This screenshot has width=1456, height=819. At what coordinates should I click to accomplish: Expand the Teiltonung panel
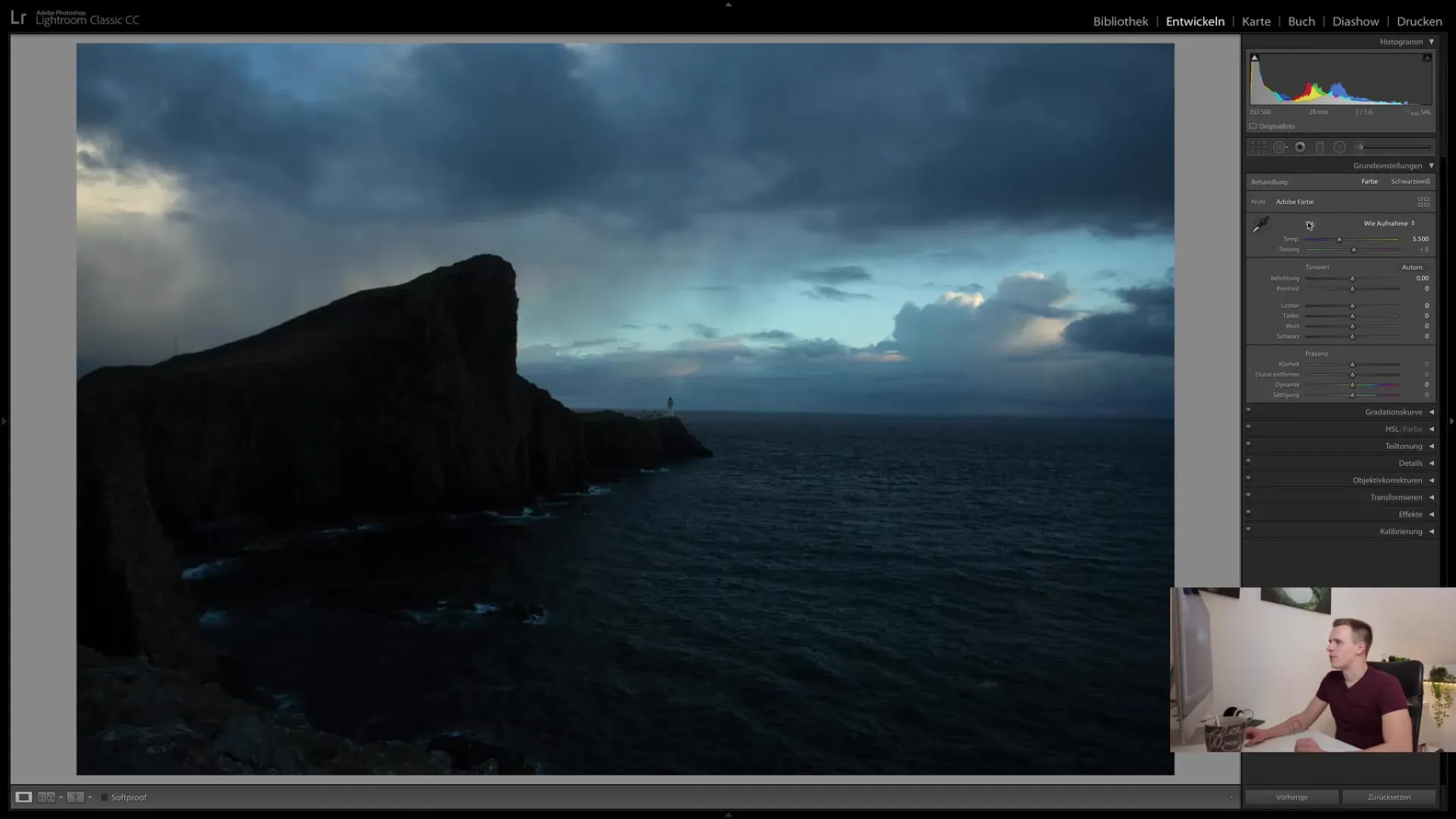pos(1432,446)
